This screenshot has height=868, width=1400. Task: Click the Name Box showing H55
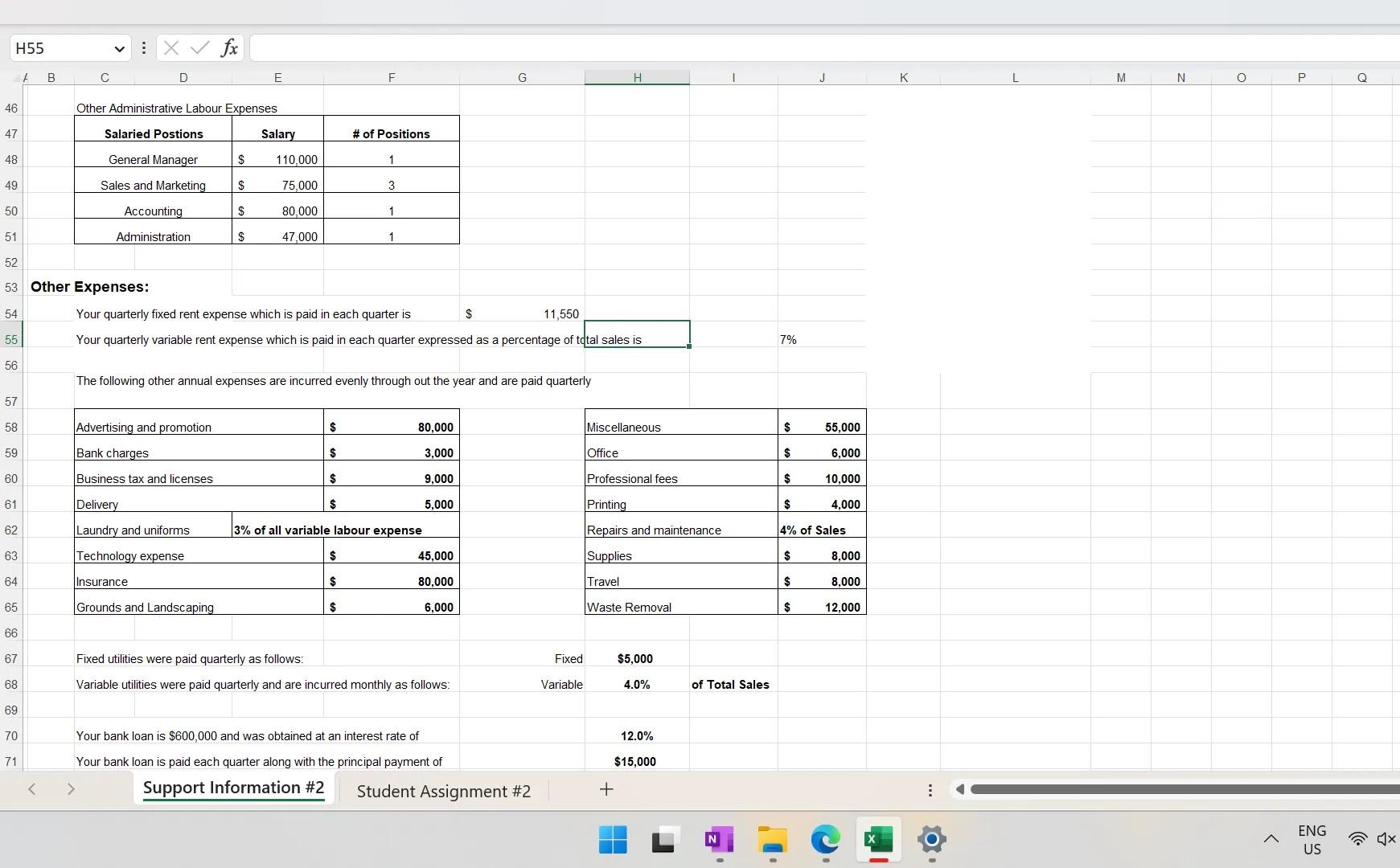tap(61, 48)
